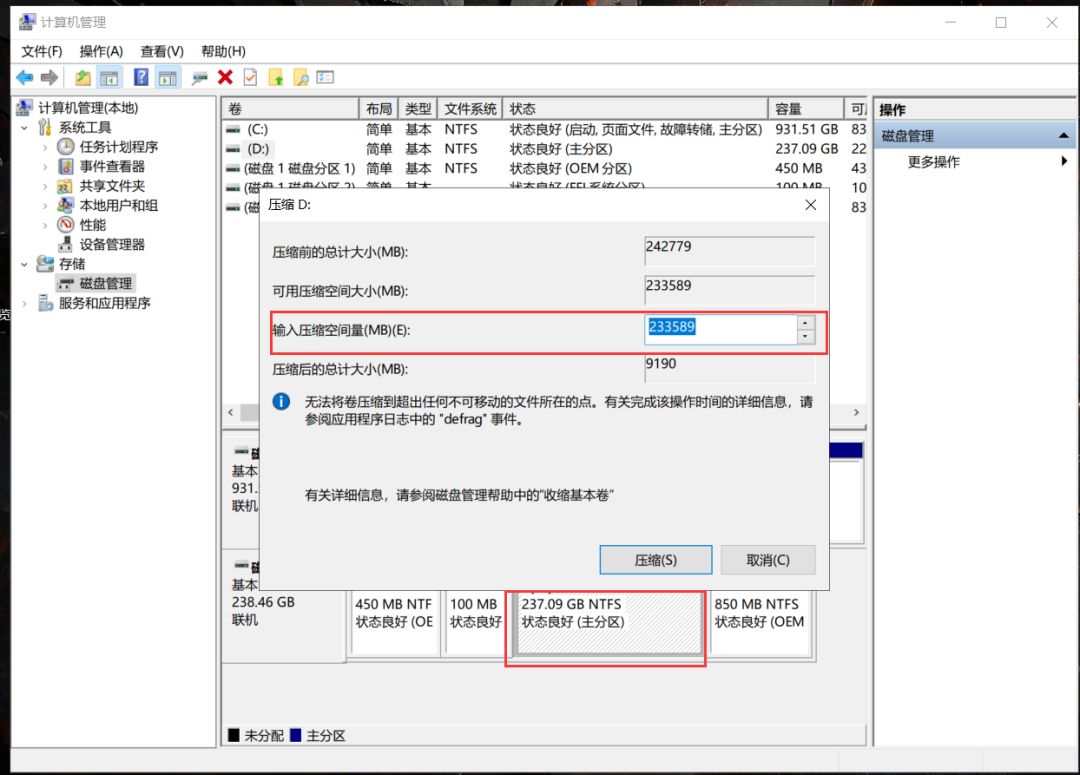Viewport: 1080px width, 775px height.
Task: Click the up-level folder toolbar icon
Action: (277, 78)
